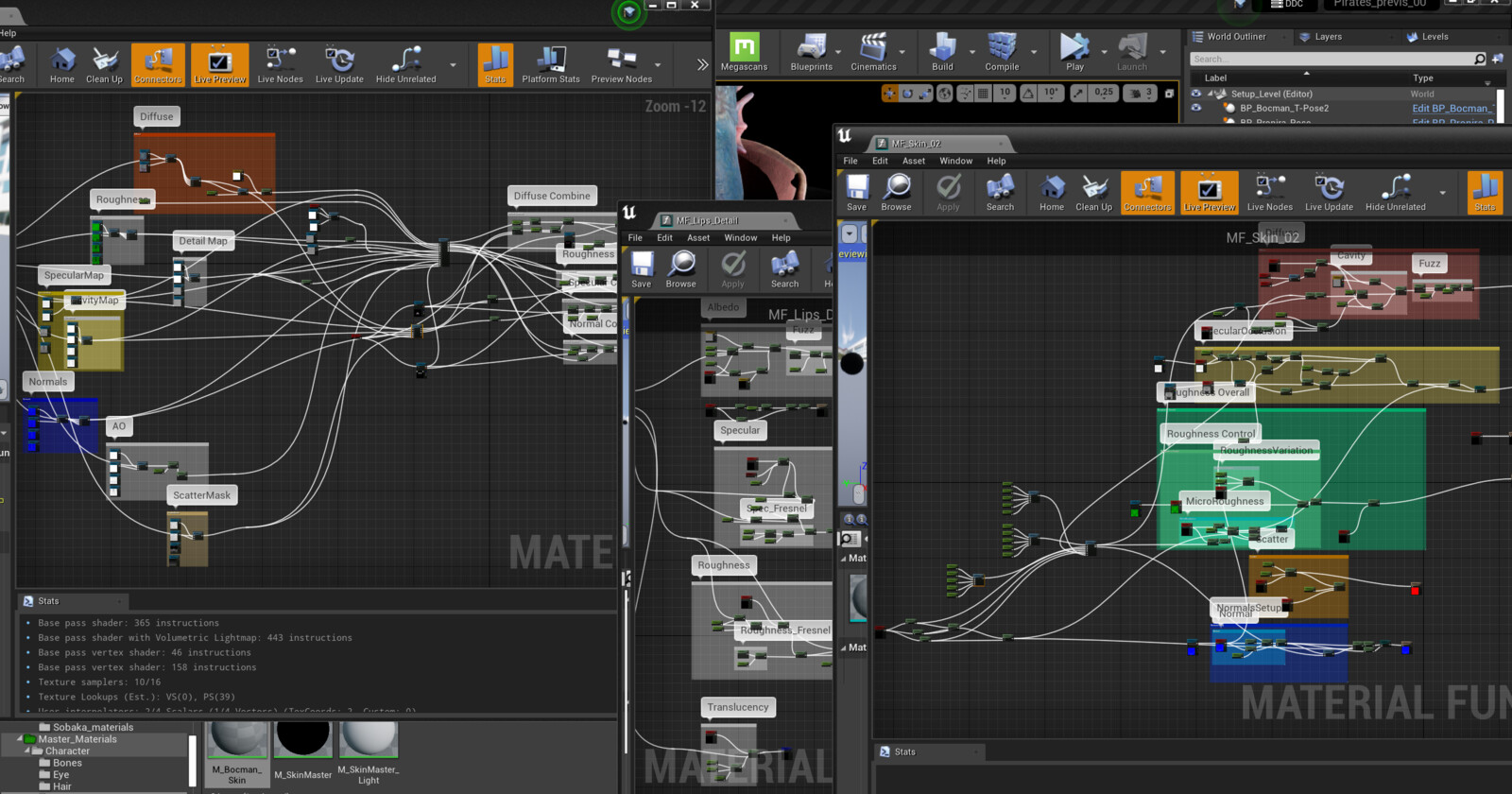Toggle visibility eye for Setup_Level (Editor)
Screen dimensions: 1512x794
1196,94
